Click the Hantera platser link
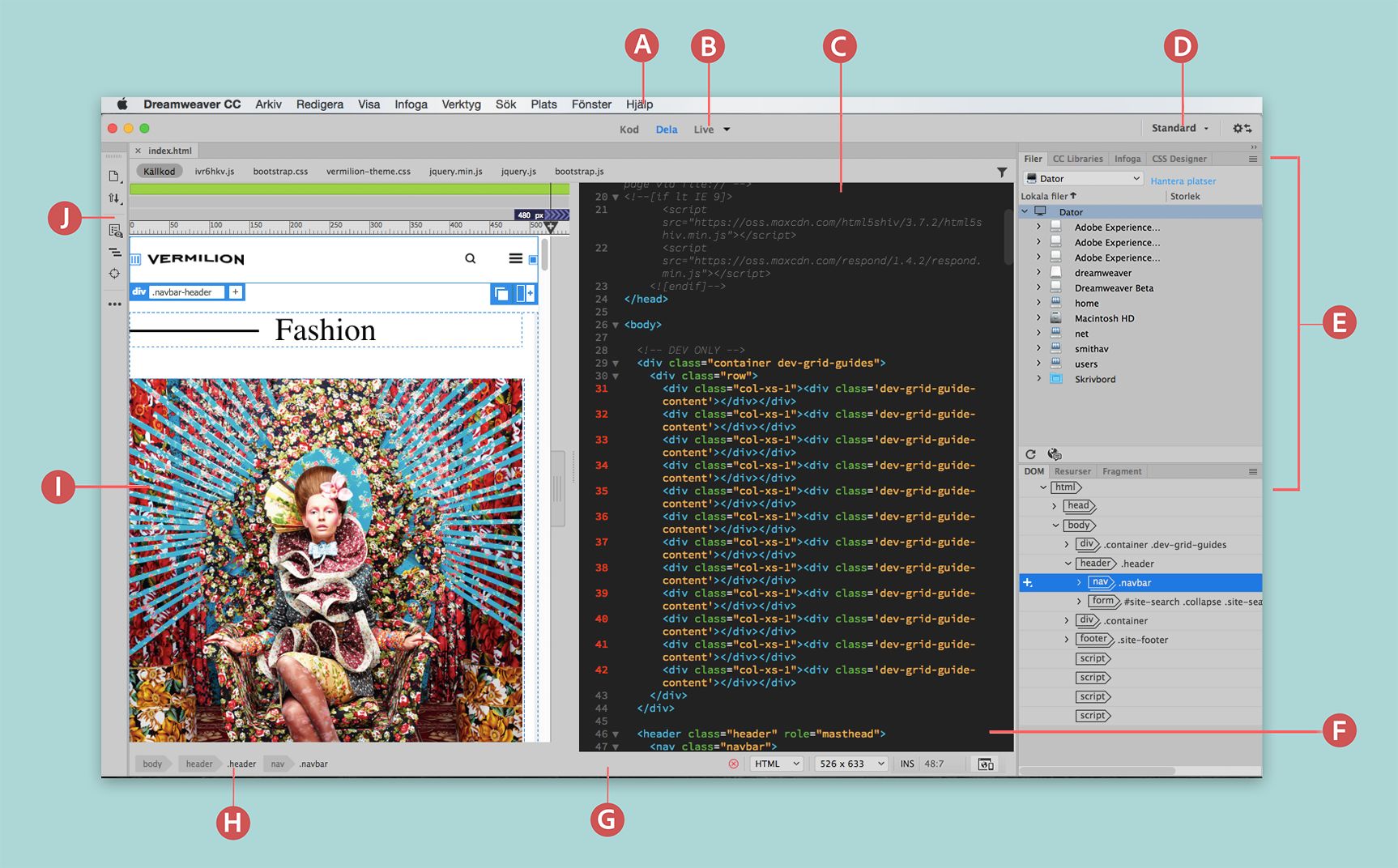The image size is (1398, 868). click(1183, 181)
